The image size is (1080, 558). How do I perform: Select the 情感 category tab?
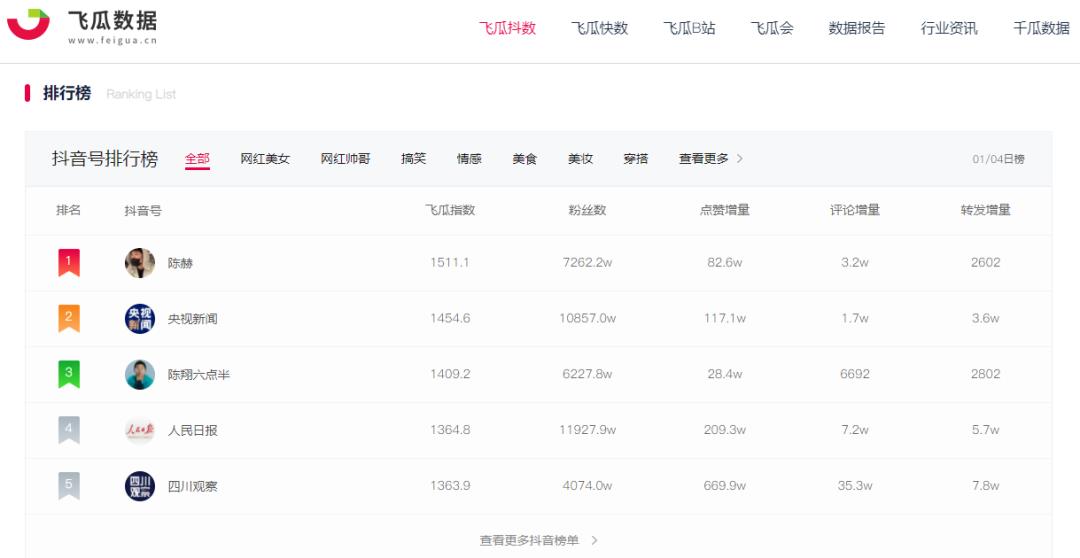coord(469,159)
